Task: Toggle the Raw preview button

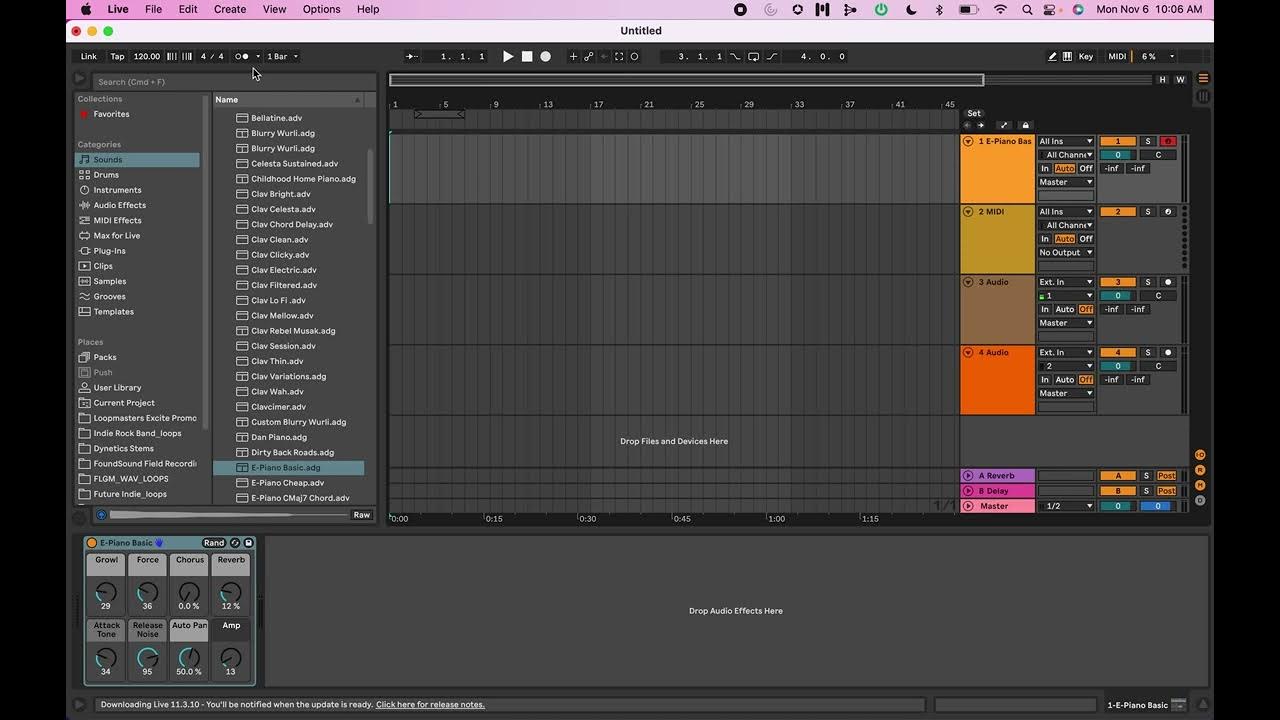Action: [362, 515]
